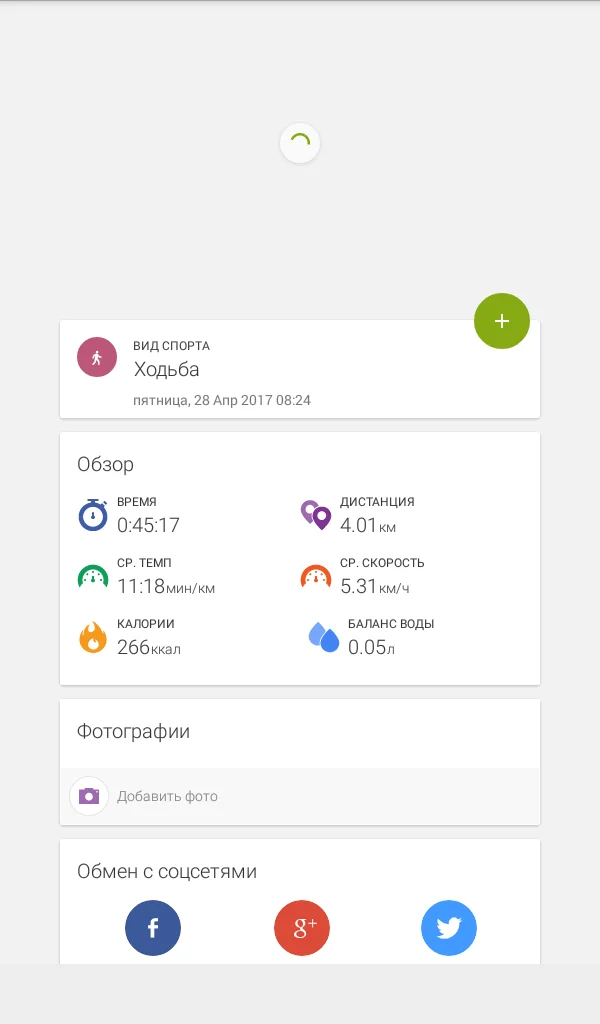Tap the Фотографии section heading
The width and height of the screenshot is (600, 1024).
pyautogui.click(x=133, y=731)
